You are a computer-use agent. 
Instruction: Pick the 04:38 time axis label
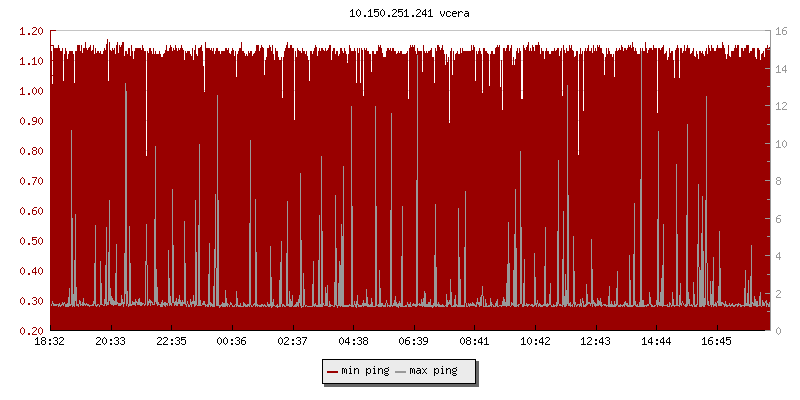353,342
